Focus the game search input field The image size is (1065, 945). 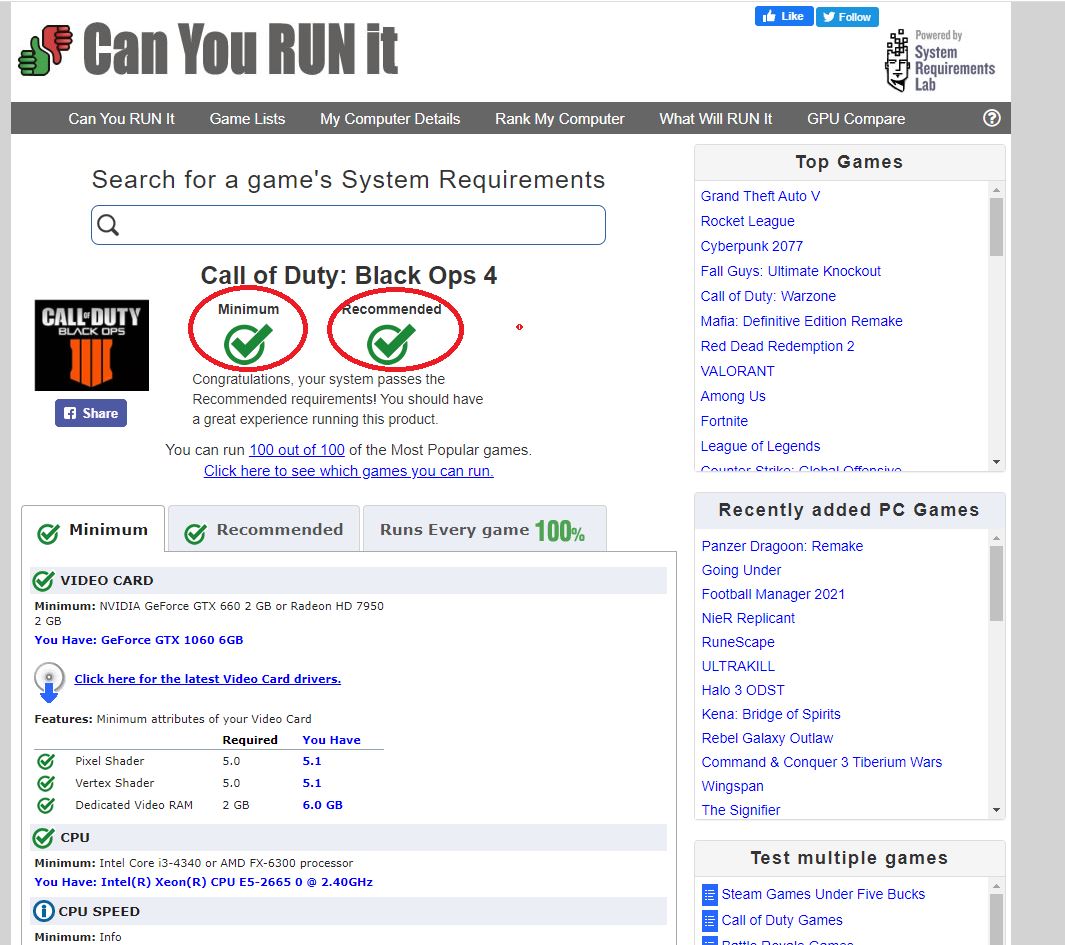[x=348, y=225]
